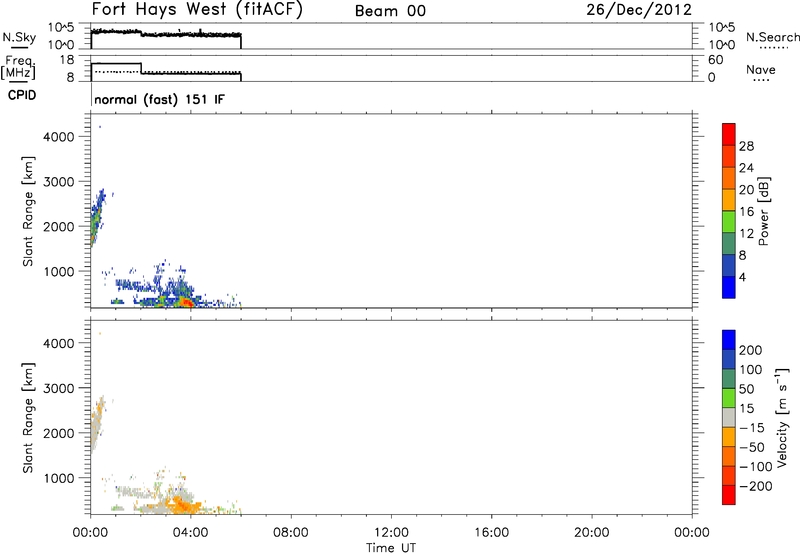This screenshot has width=800, height=554.
Task: Click the '18' frequency axis label
Action: point(67,60)
